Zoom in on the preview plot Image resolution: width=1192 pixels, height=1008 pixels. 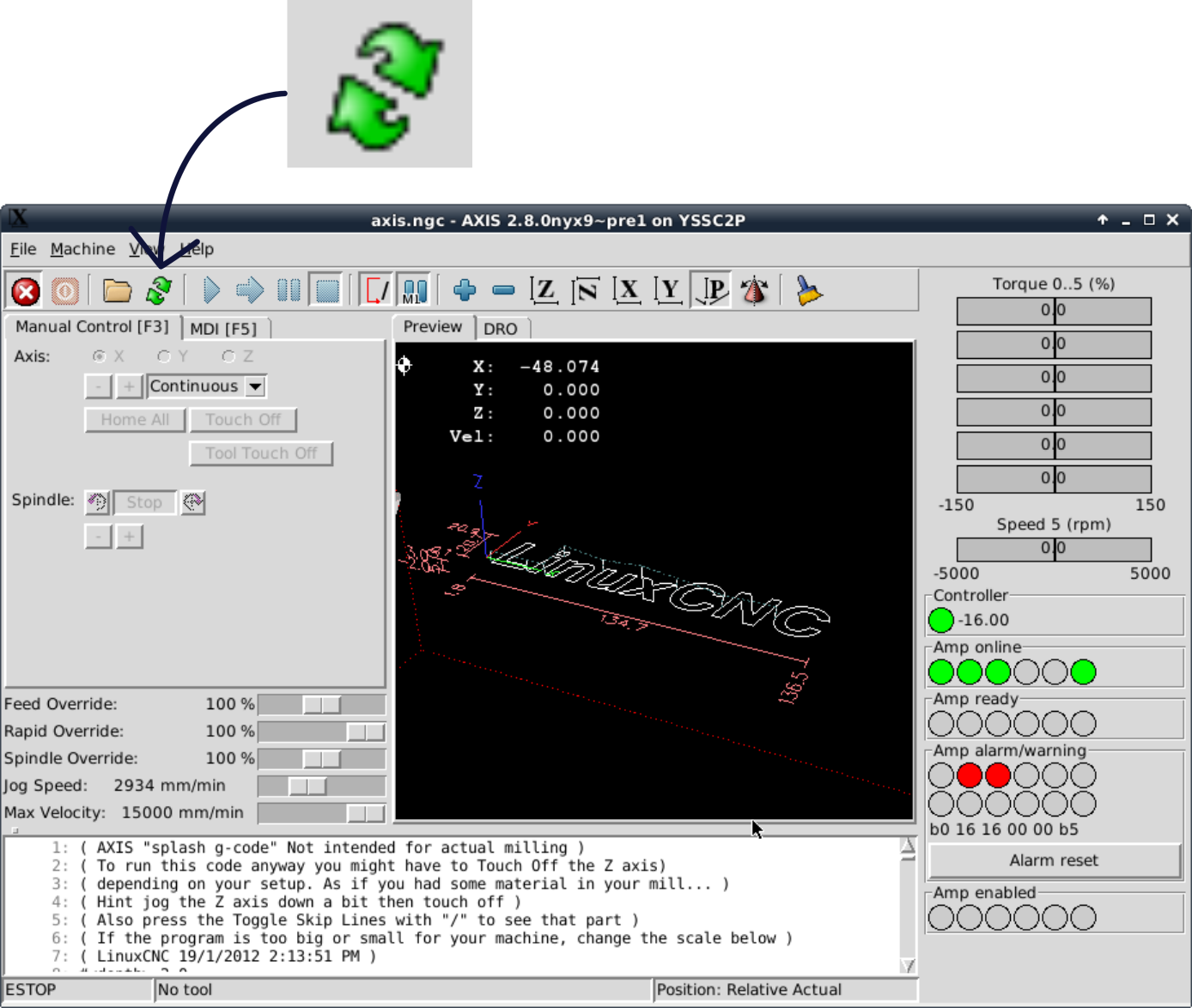[x=464, y=290]
